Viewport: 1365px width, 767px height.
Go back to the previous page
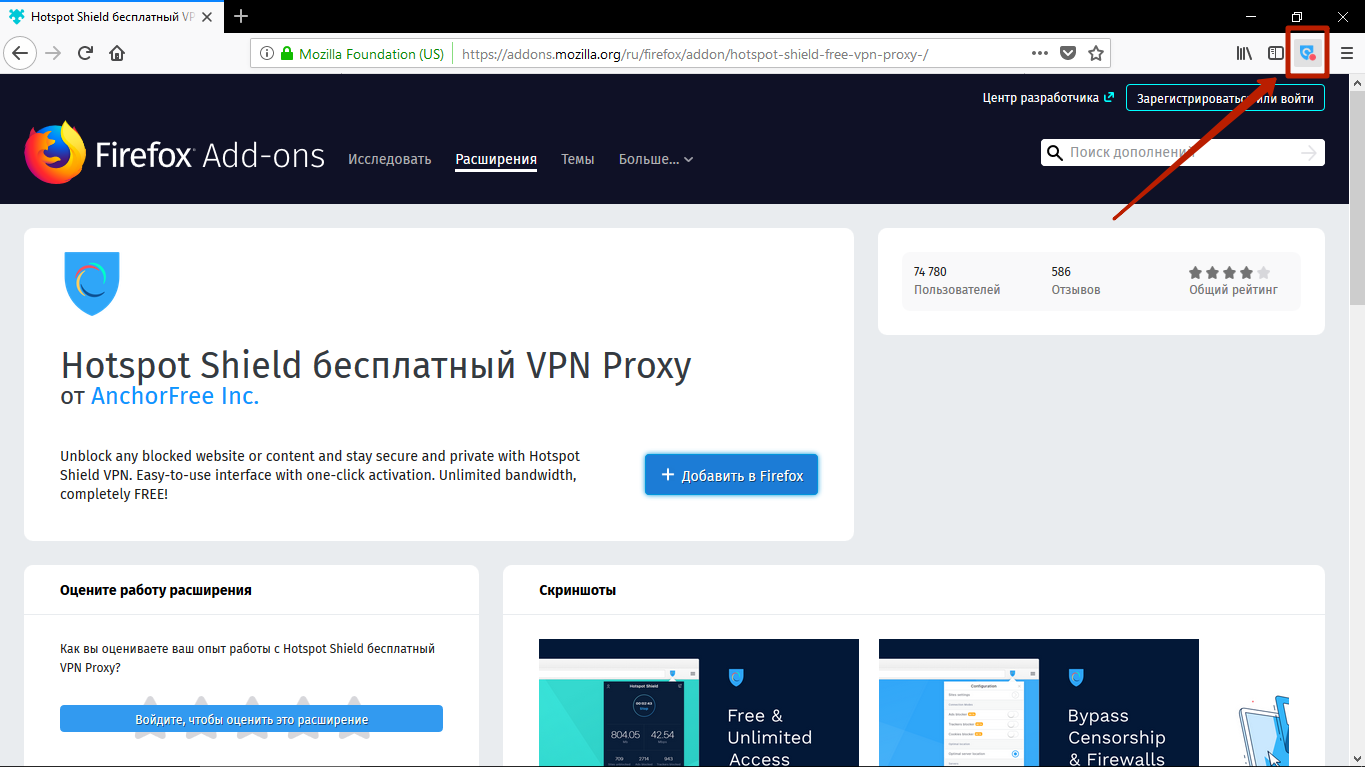pos(21,53)
